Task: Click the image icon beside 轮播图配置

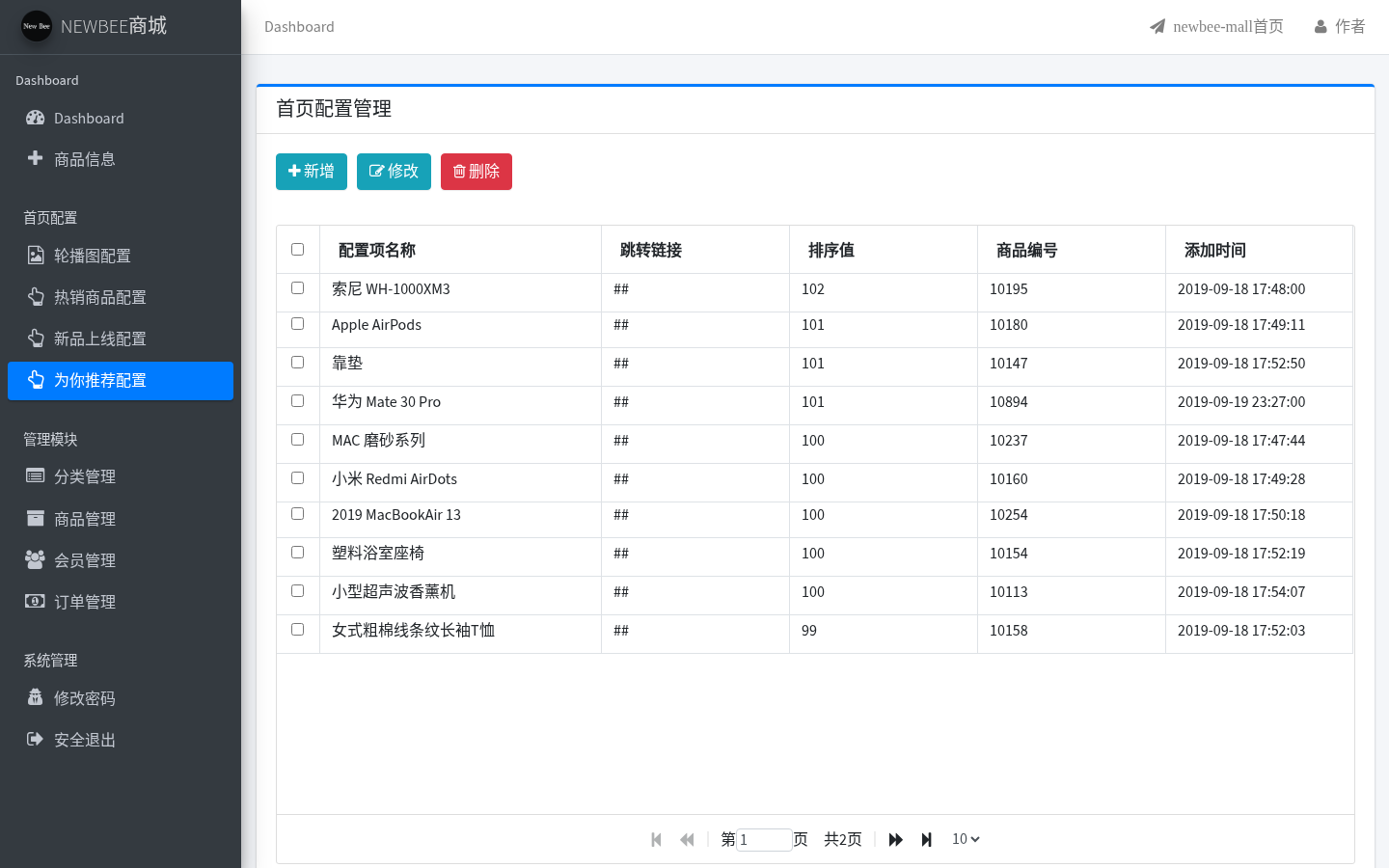Action: [36, 255]
